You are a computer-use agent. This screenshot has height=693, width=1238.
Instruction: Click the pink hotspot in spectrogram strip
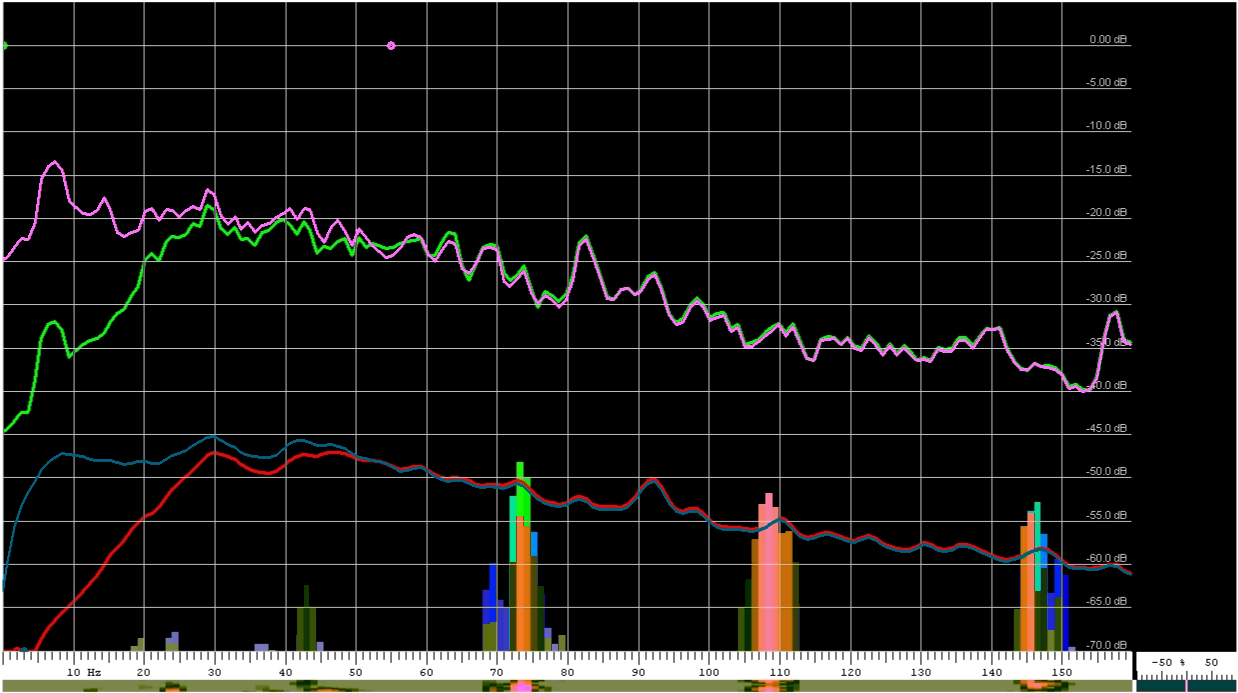[x=521, y=687]
